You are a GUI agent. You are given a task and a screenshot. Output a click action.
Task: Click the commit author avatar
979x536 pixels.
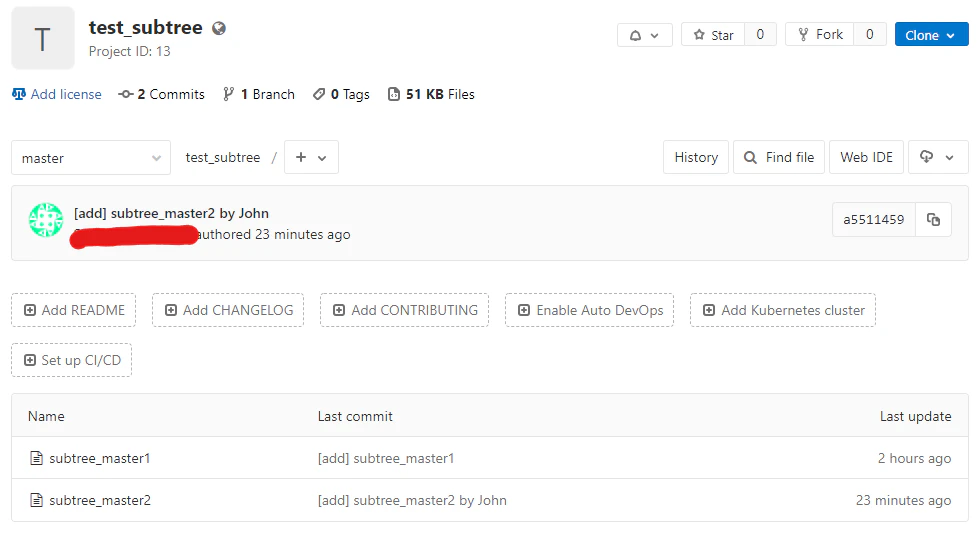[46, 220]
